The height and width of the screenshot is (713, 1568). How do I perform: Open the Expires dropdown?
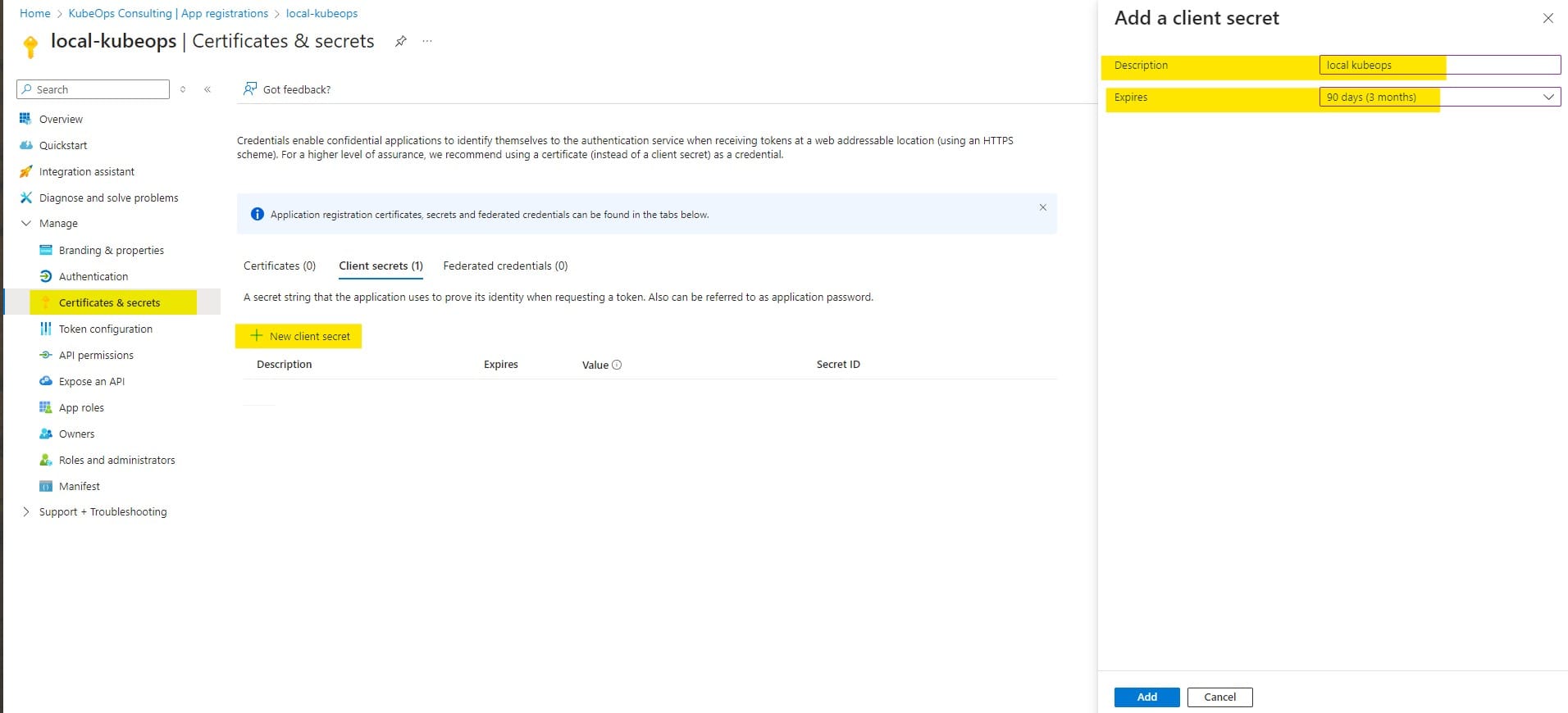[1439, 97]
